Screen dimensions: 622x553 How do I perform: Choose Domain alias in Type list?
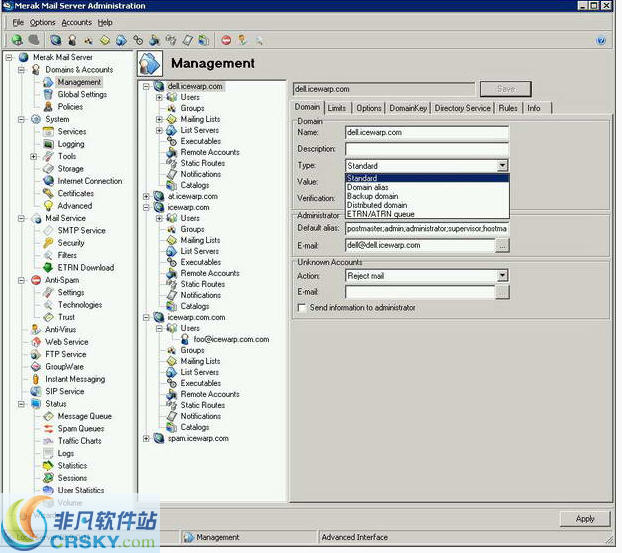pos(427,187)
